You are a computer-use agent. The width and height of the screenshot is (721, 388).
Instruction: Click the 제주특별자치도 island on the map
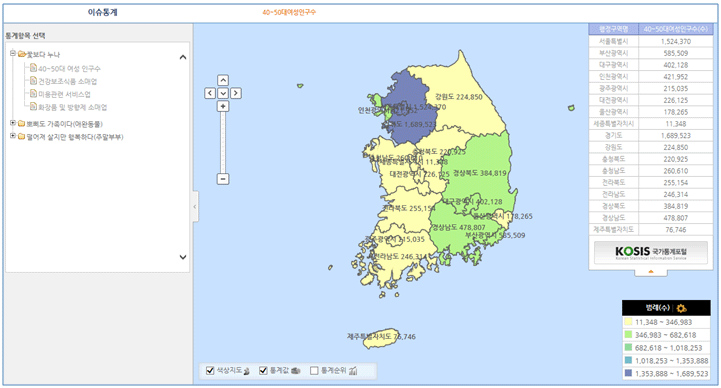380,339
